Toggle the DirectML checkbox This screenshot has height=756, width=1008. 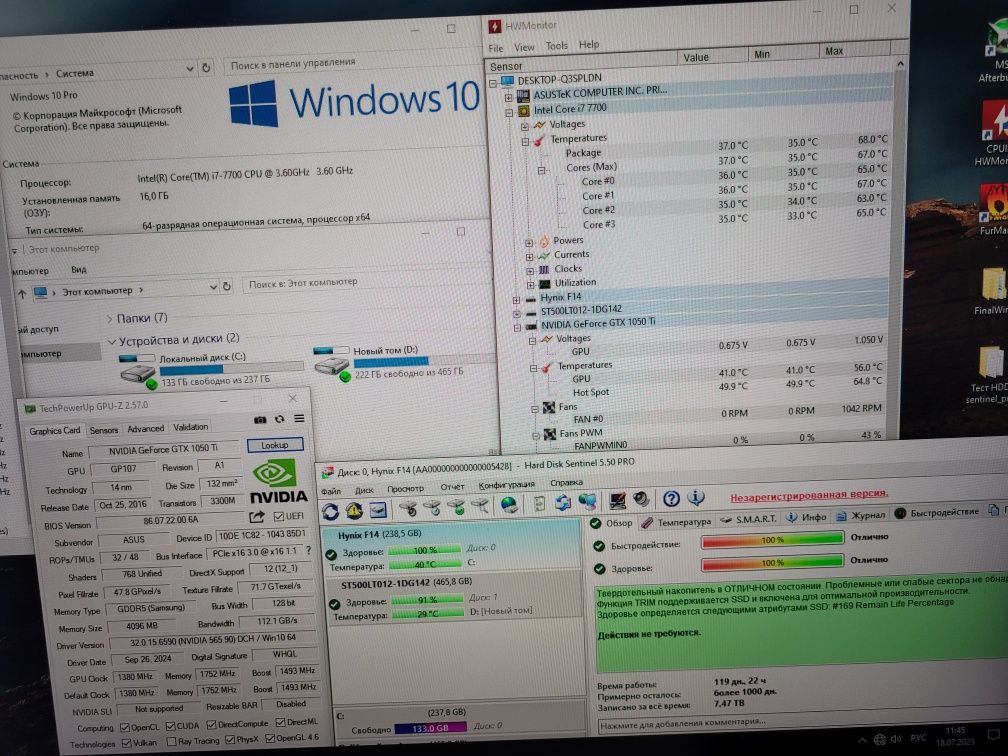(280, 722)
